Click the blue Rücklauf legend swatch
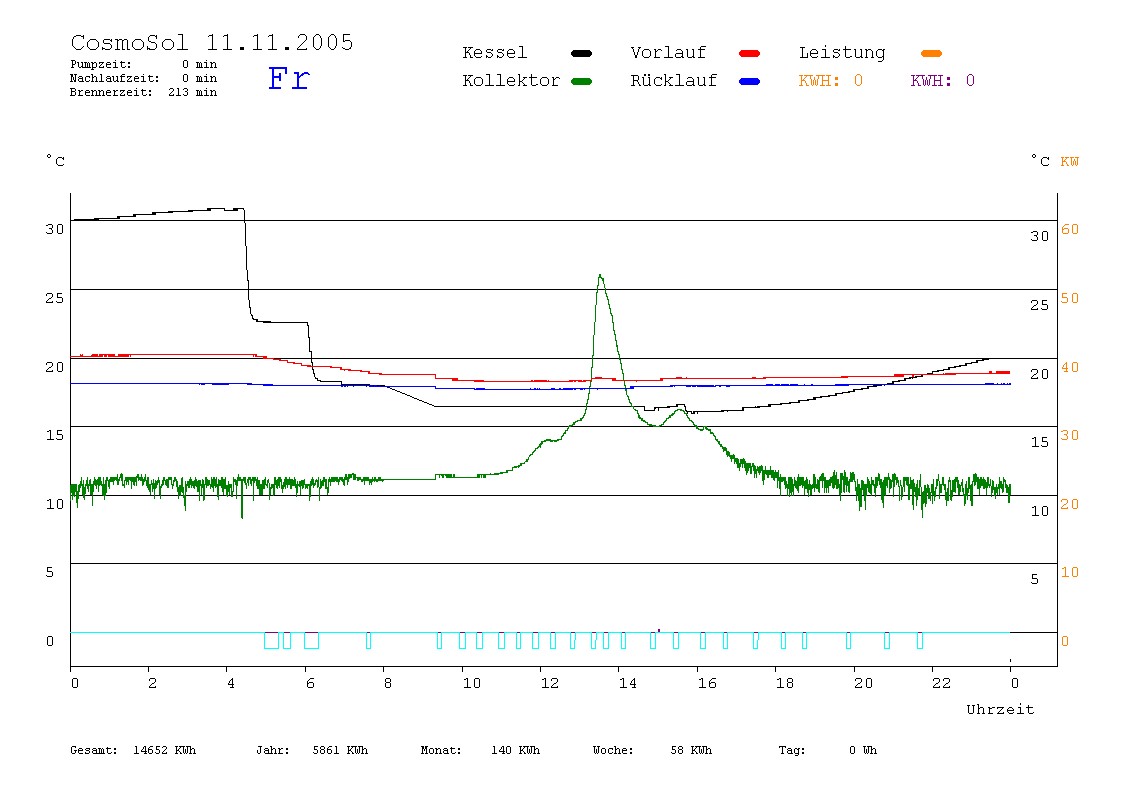 [750, 81]
